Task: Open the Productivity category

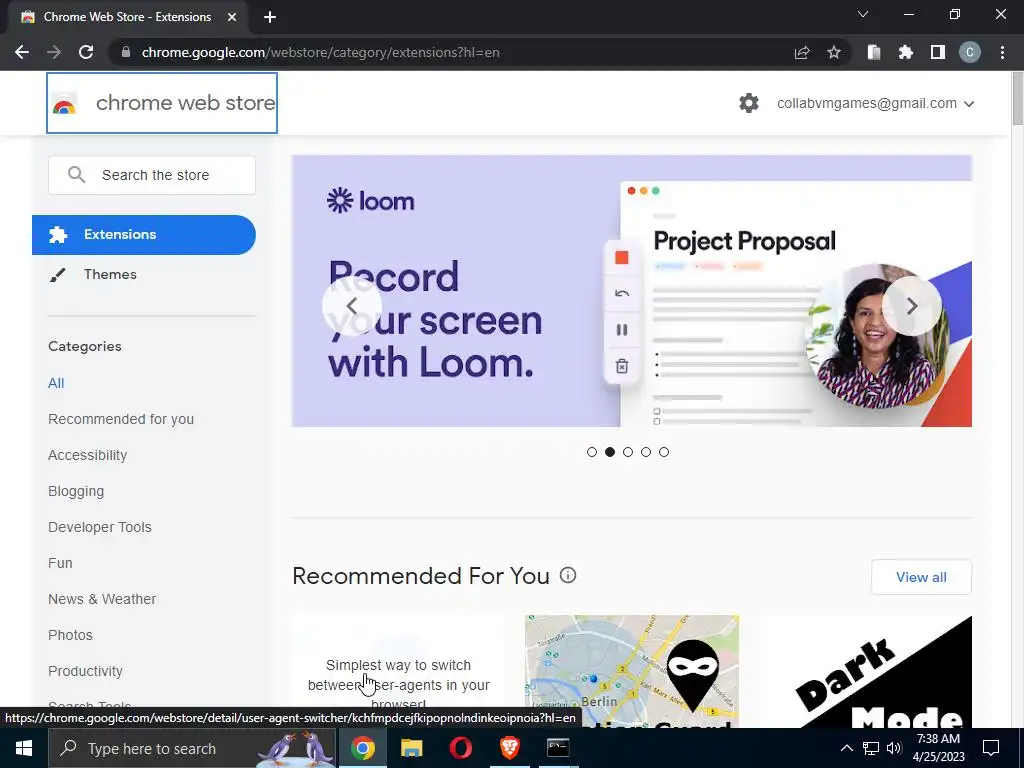Action: click(86, 671)
